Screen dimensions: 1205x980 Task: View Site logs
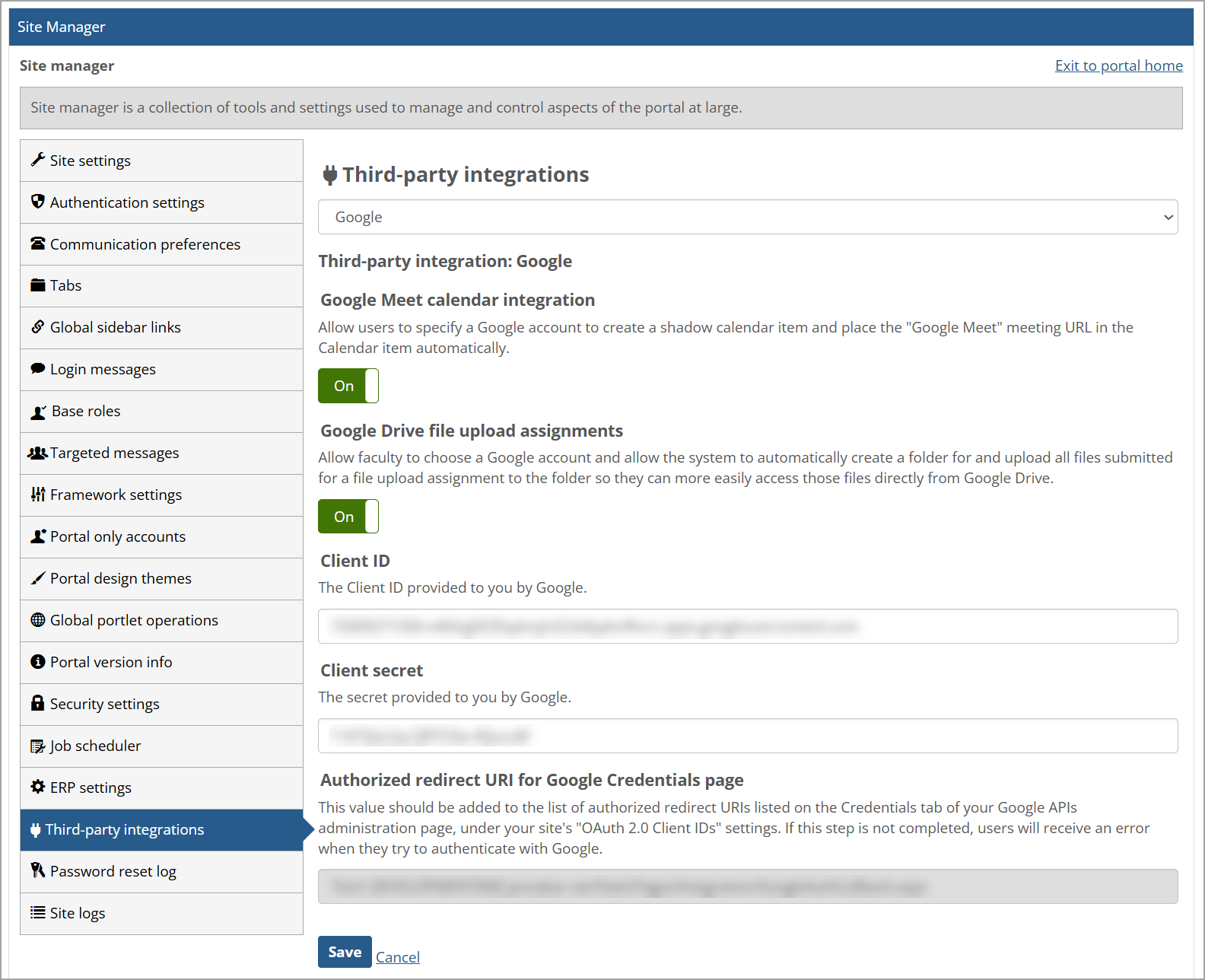tap(161, 914)
